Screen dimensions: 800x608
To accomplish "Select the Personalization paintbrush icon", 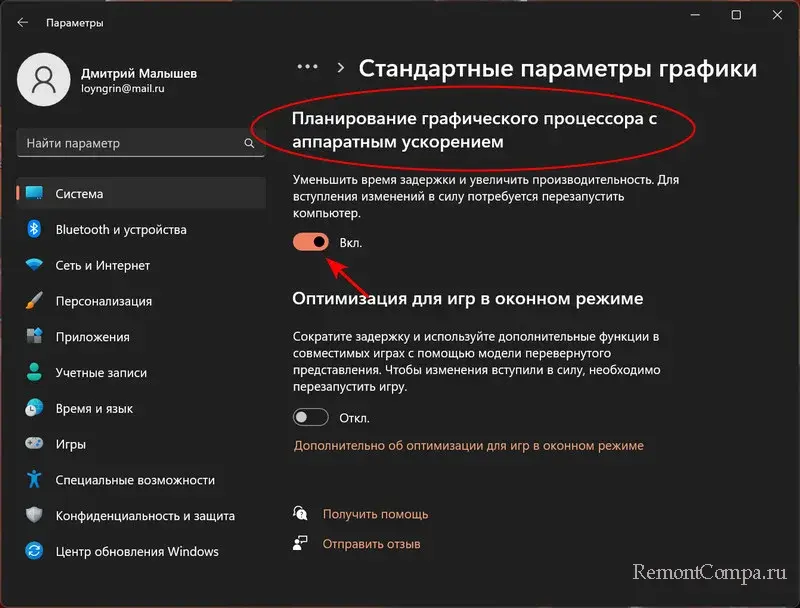I will pos(35,301).
